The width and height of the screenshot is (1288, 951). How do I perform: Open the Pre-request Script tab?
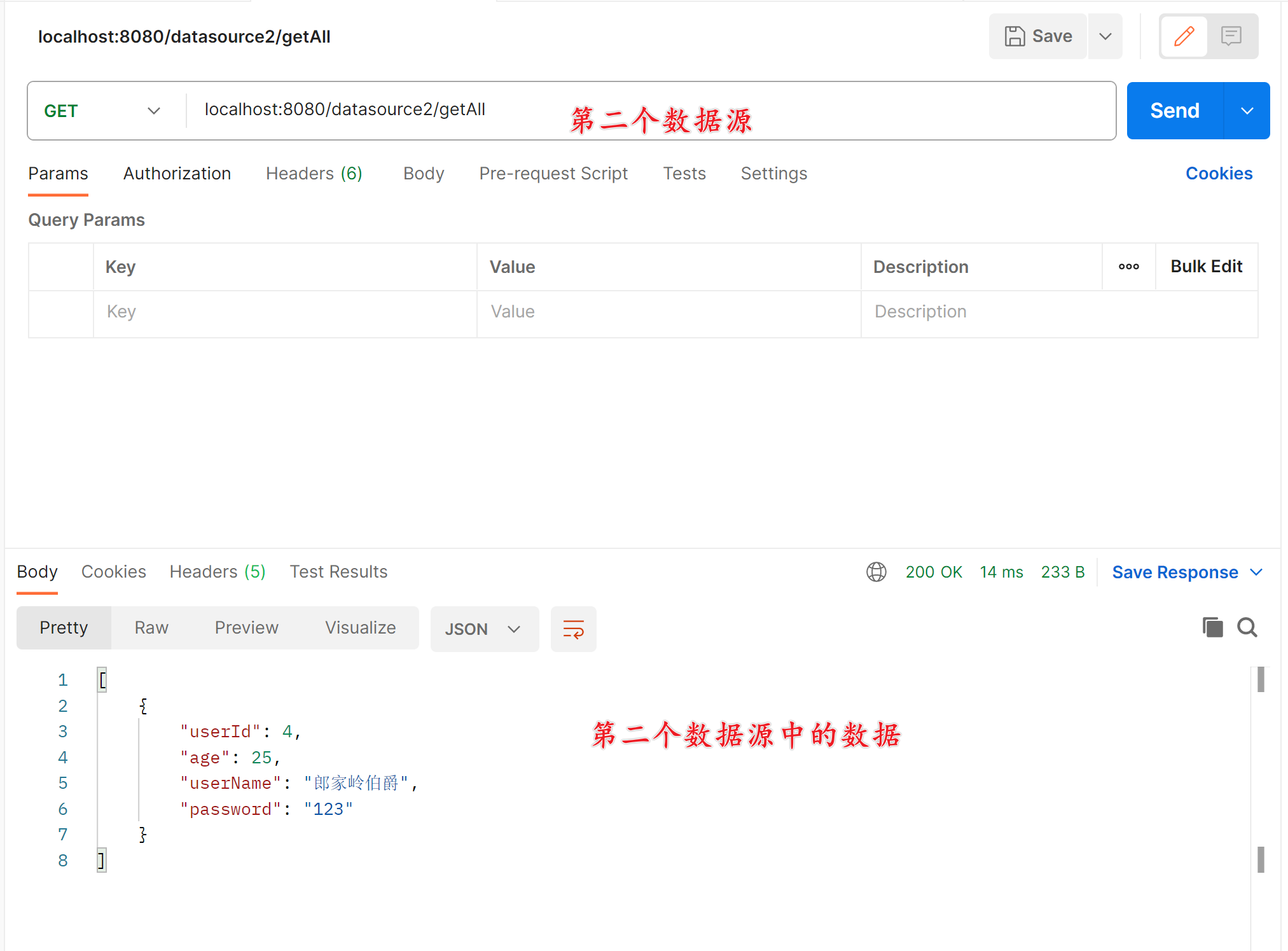[x=553, y=174]
